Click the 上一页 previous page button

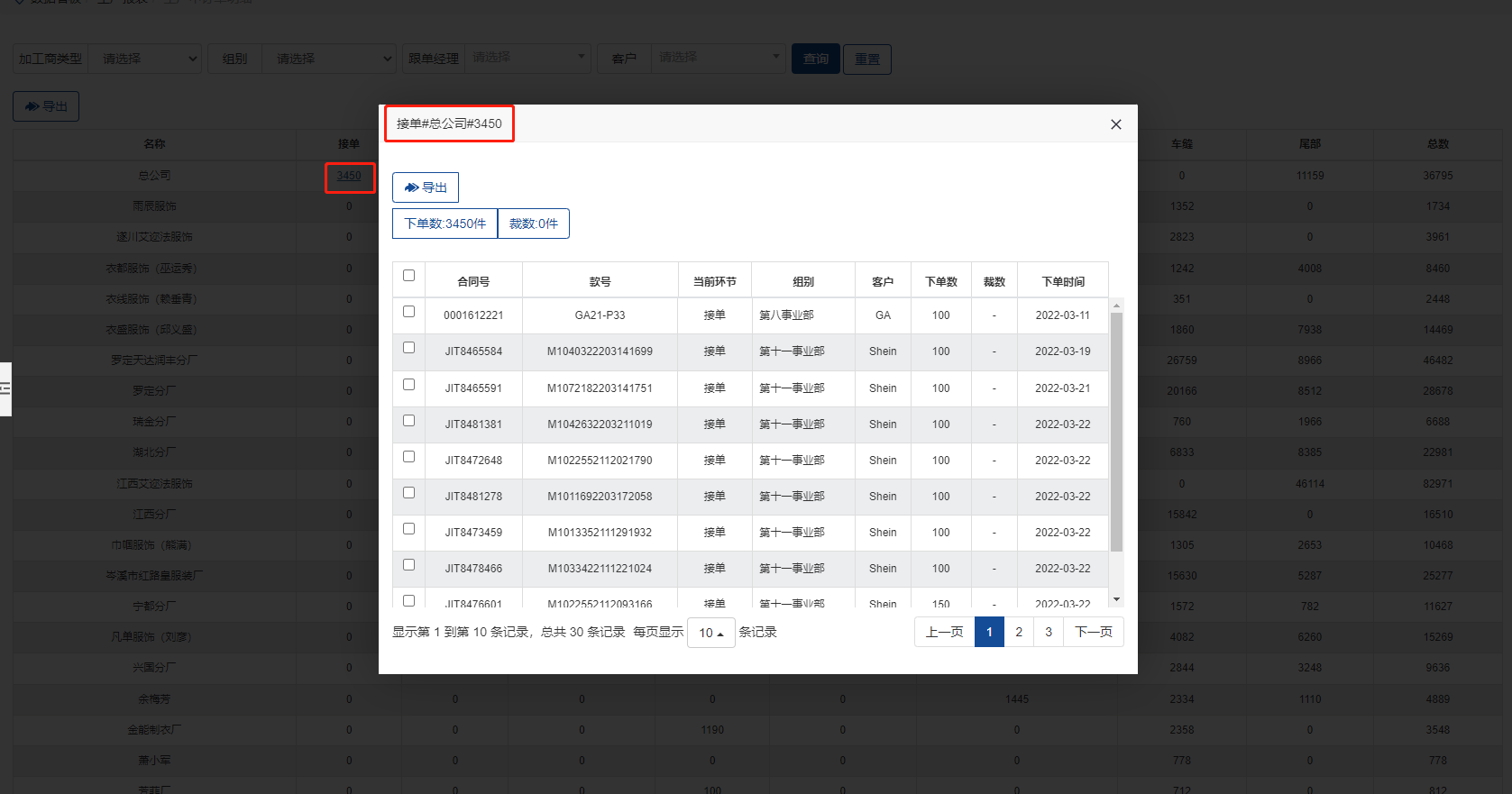click(944, 632)
